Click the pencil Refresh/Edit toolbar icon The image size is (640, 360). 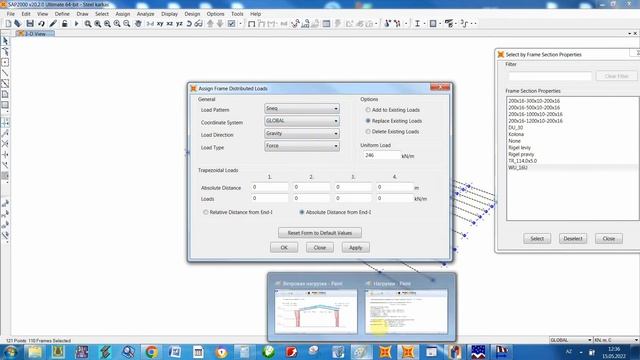point(53,24)
